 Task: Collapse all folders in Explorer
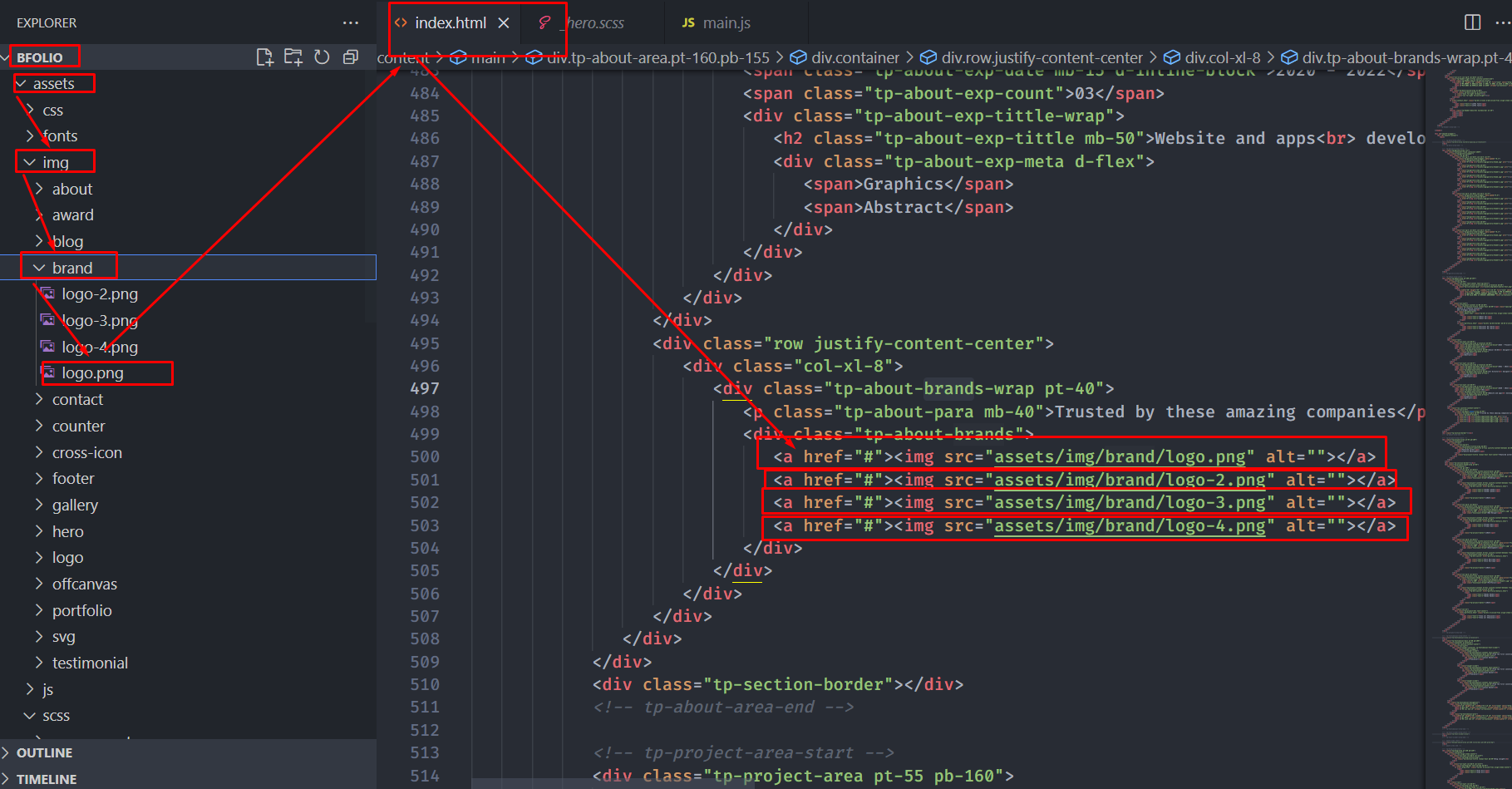click(351, 57)
